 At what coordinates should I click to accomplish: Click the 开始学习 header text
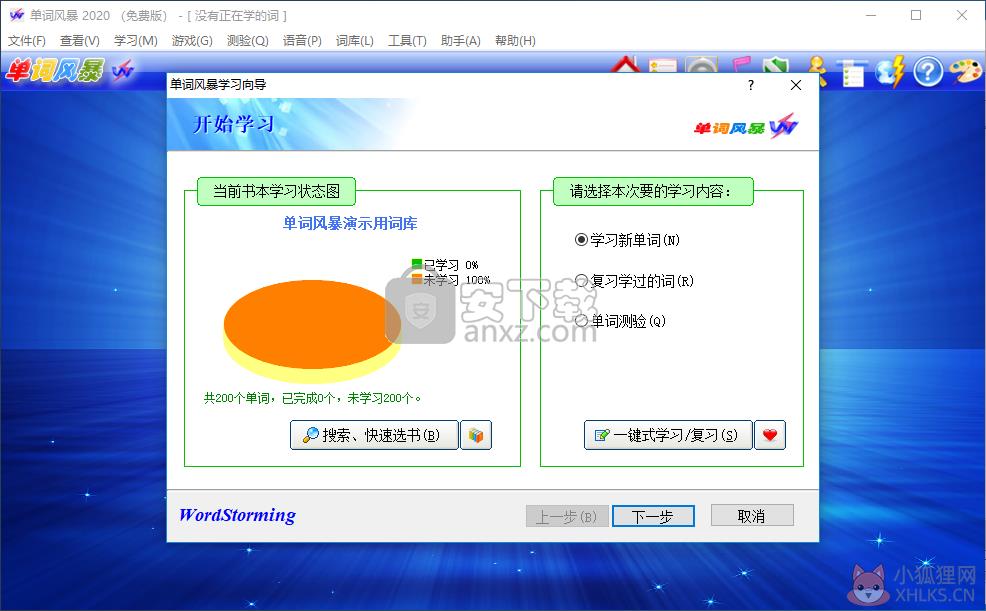[233, 124]
